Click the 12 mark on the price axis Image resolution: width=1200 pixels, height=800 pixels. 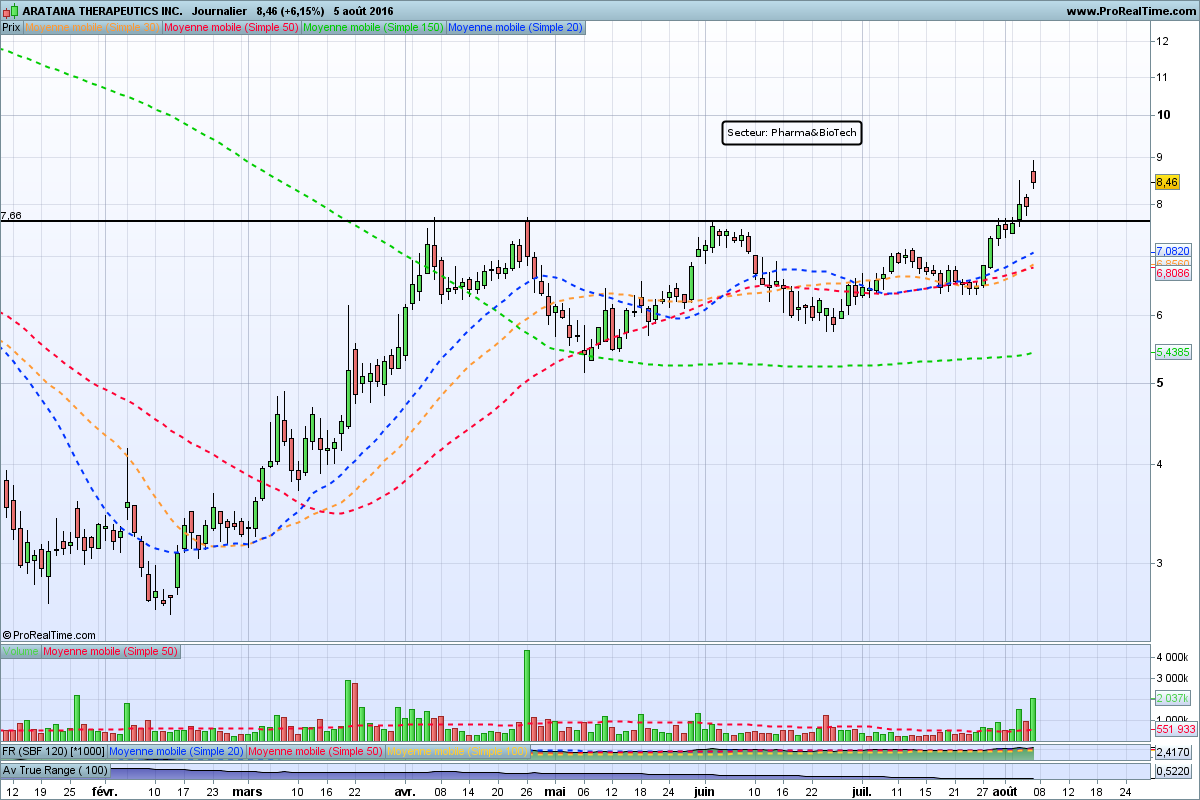[1163, 41]
